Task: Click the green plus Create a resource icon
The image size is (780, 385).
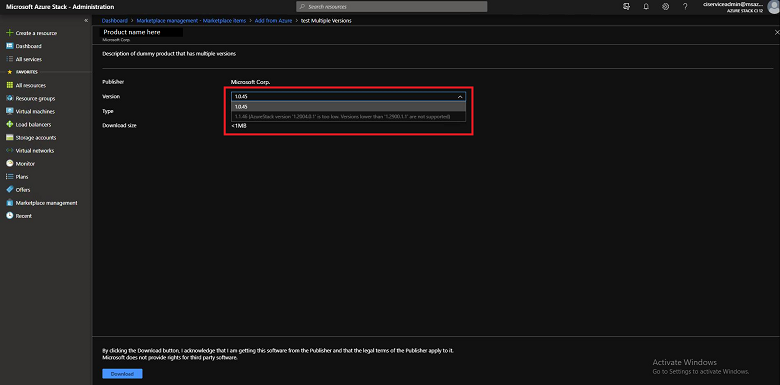Action: (9, 33)
